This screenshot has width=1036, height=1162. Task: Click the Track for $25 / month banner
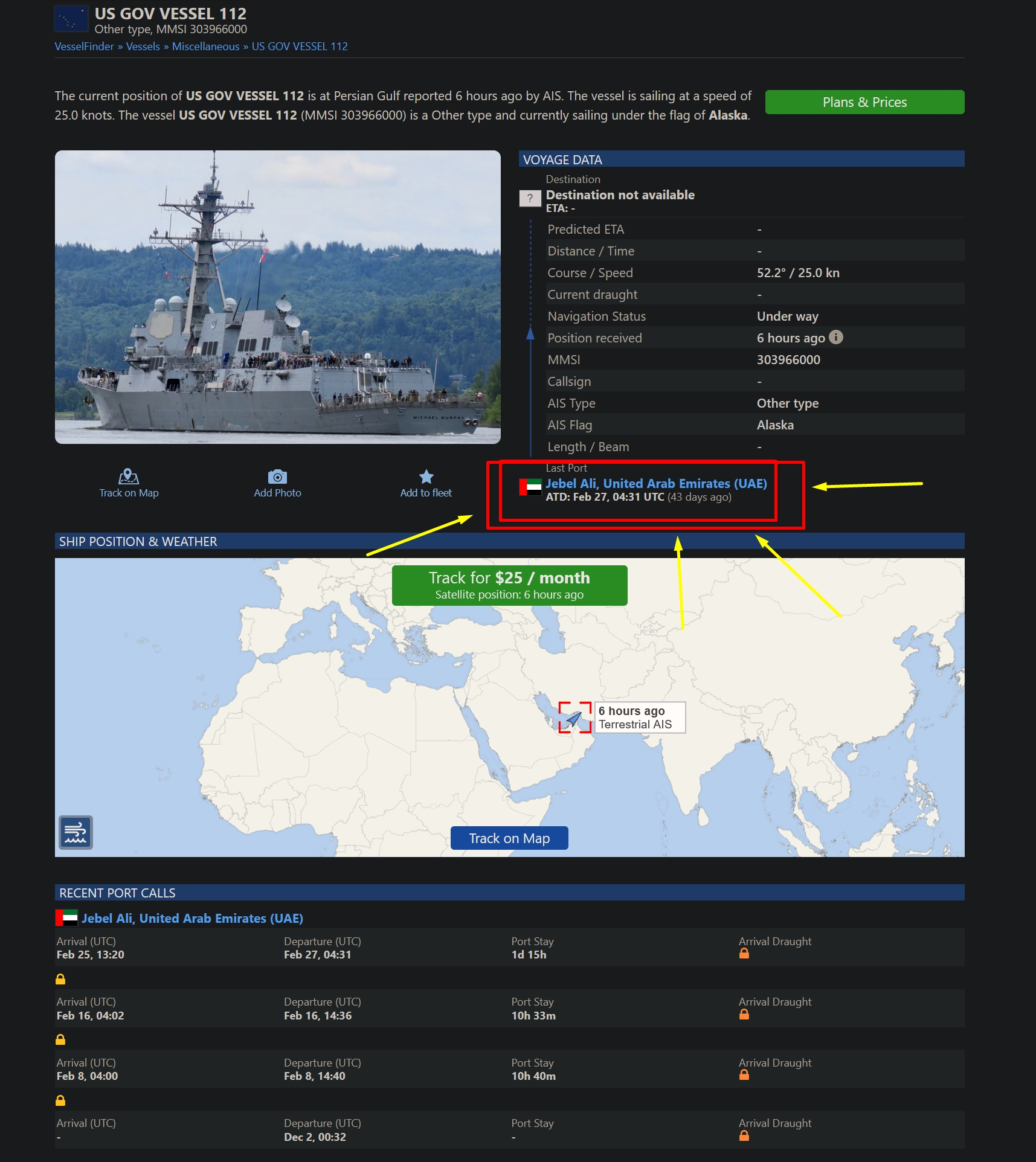coord(509,585)
